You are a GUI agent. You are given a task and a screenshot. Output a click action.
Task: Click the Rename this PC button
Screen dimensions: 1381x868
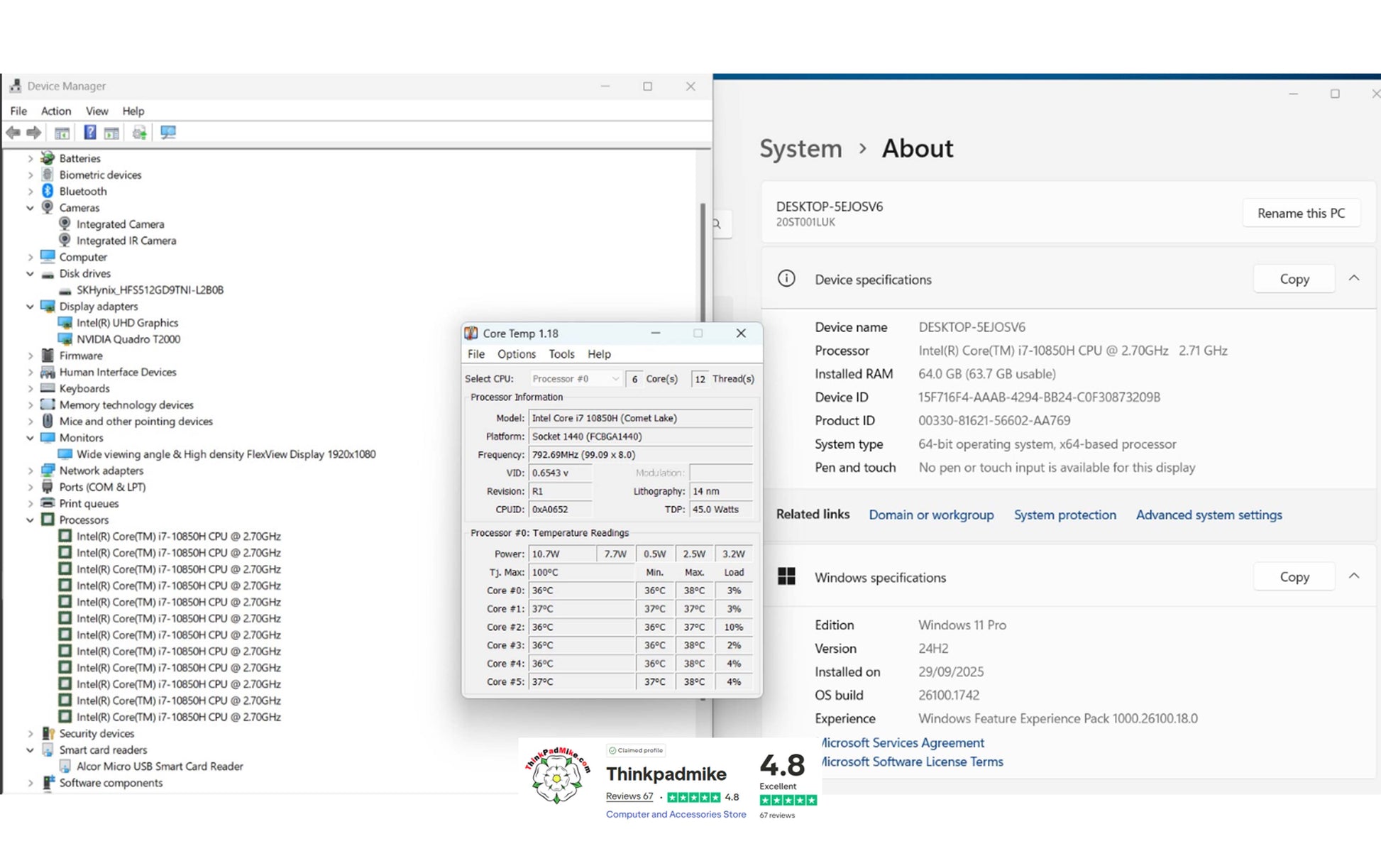(1300, 213)
